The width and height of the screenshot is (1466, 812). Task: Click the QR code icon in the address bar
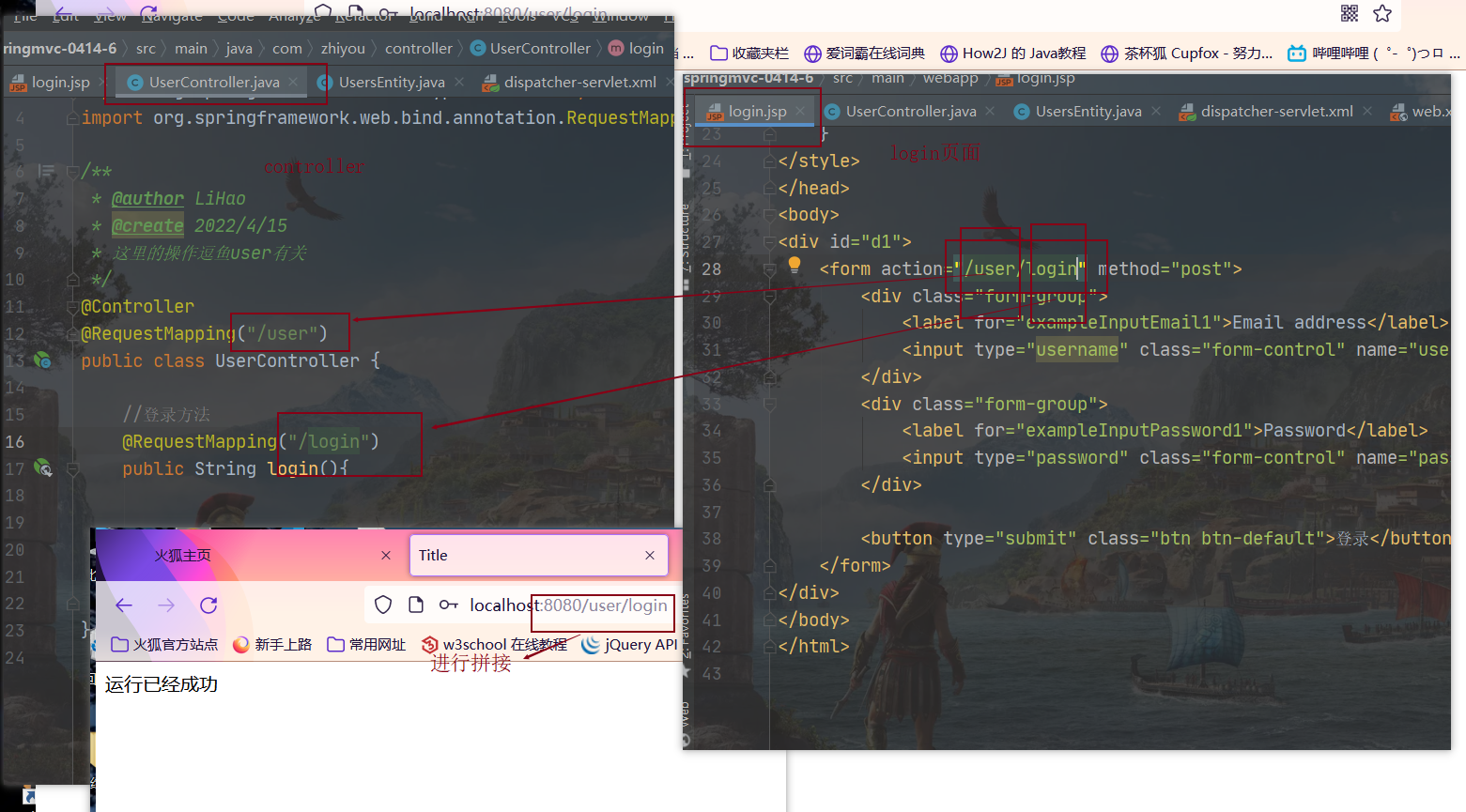[1350, 13]
